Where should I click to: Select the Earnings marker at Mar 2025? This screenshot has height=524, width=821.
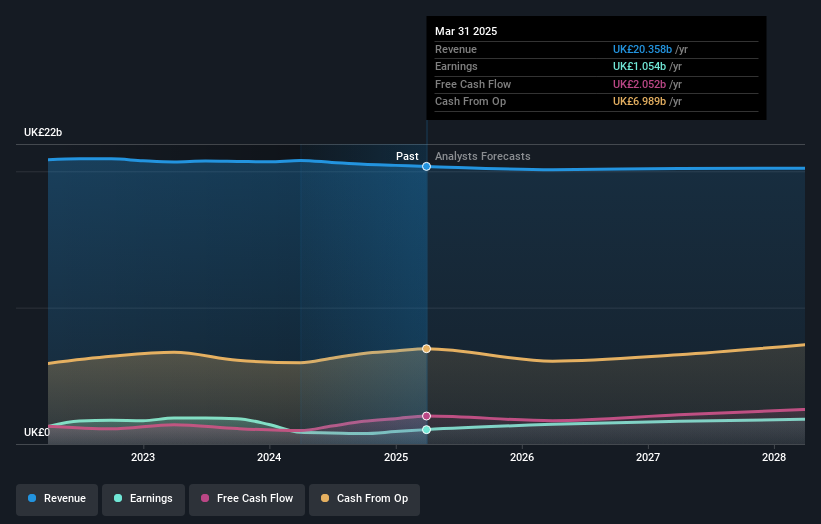point(427,430)
